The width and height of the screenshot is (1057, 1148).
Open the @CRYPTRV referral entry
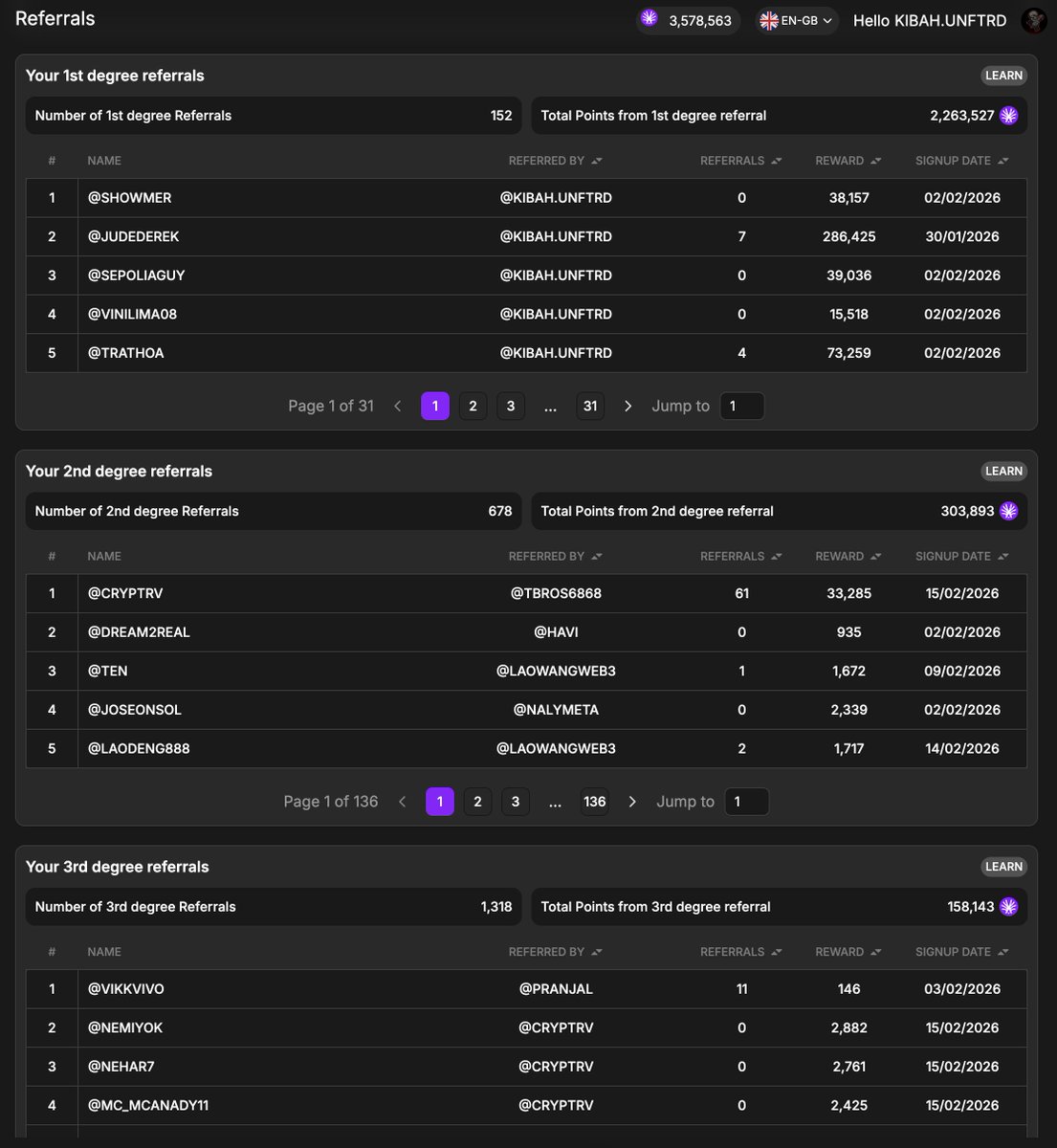125,593
